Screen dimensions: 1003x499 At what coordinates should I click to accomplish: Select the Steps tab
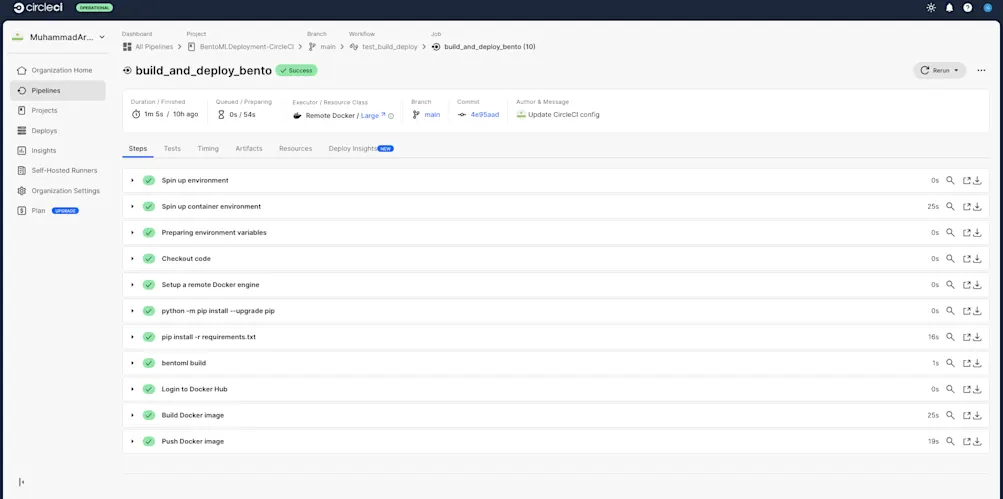click(x=138, y=148)
